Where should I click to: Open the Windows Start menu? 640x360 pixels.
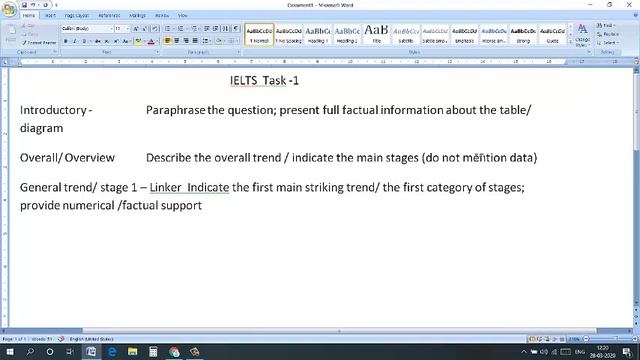pyautogui.click(x=10, y=351)
